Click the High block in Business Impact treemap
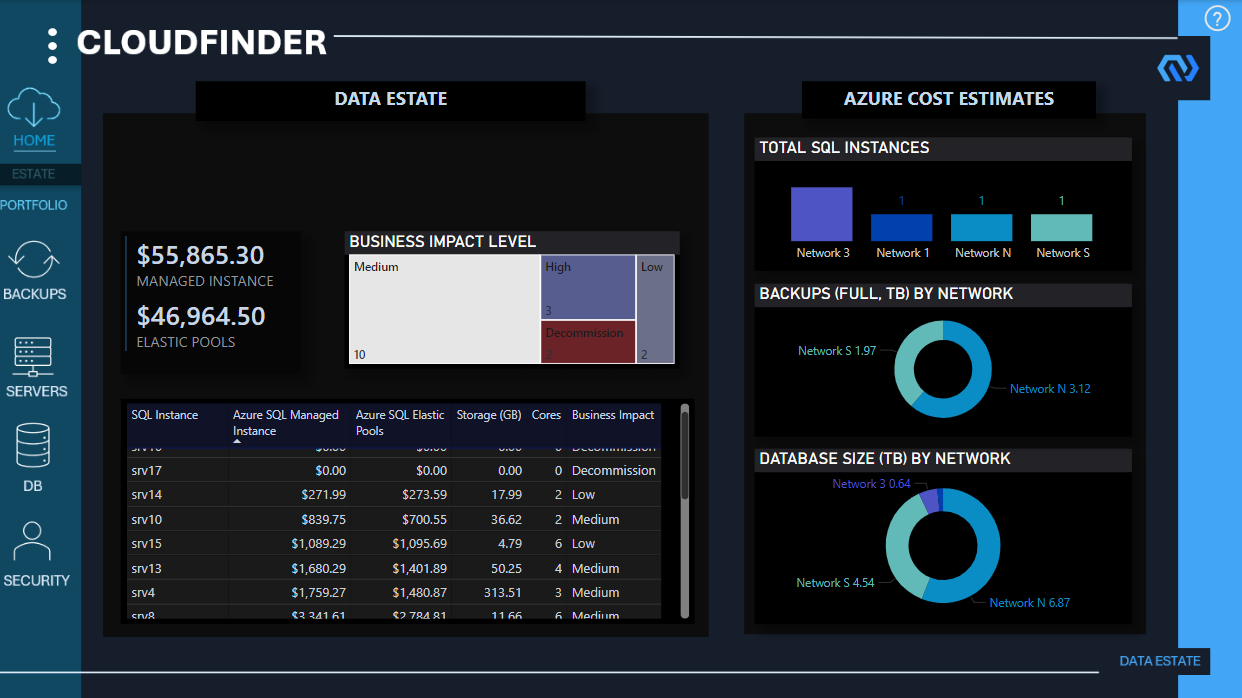This screenshot has width=1242, height=698. coord(589,287)
